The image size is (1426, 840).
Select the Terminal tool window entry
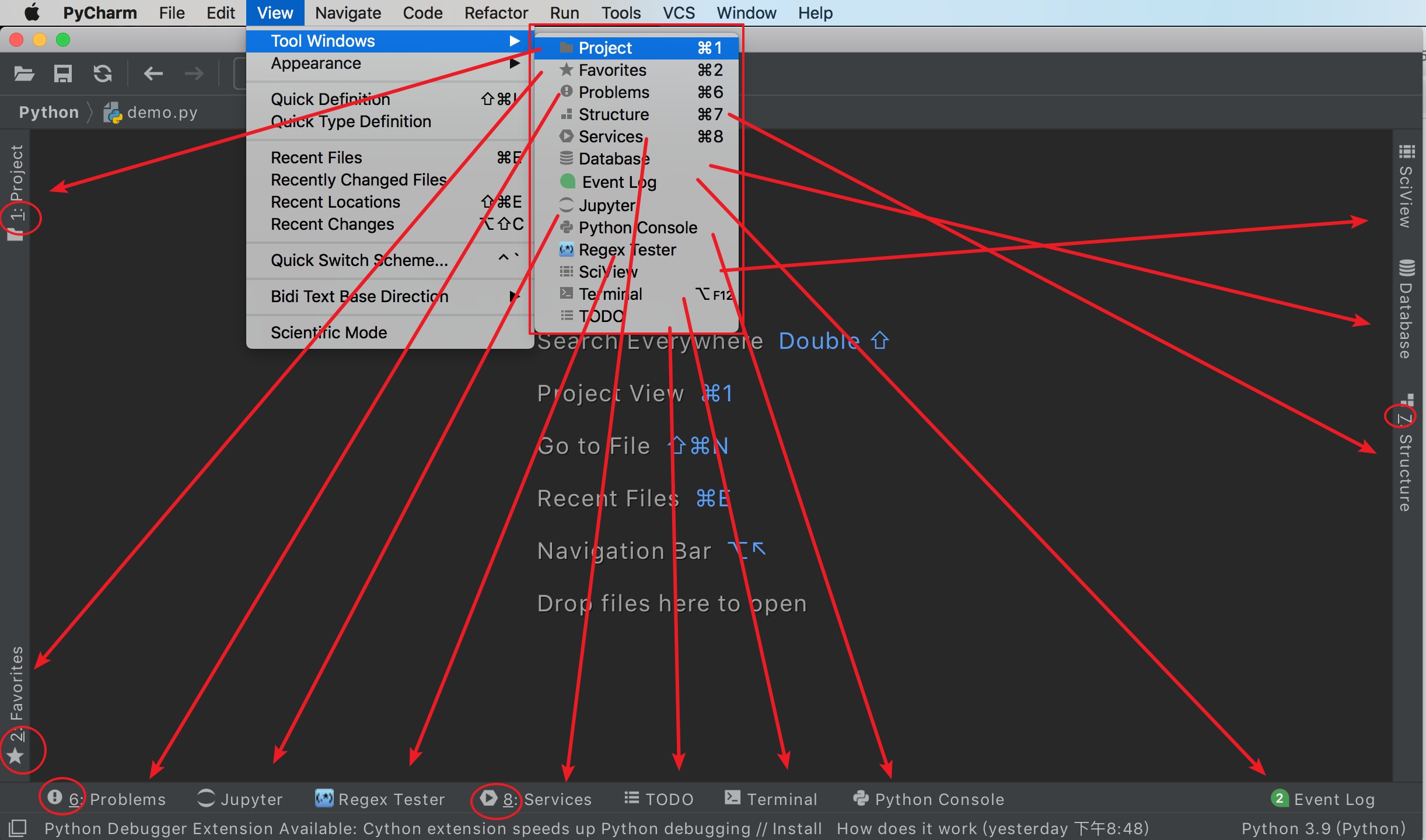tap(610, 293)
